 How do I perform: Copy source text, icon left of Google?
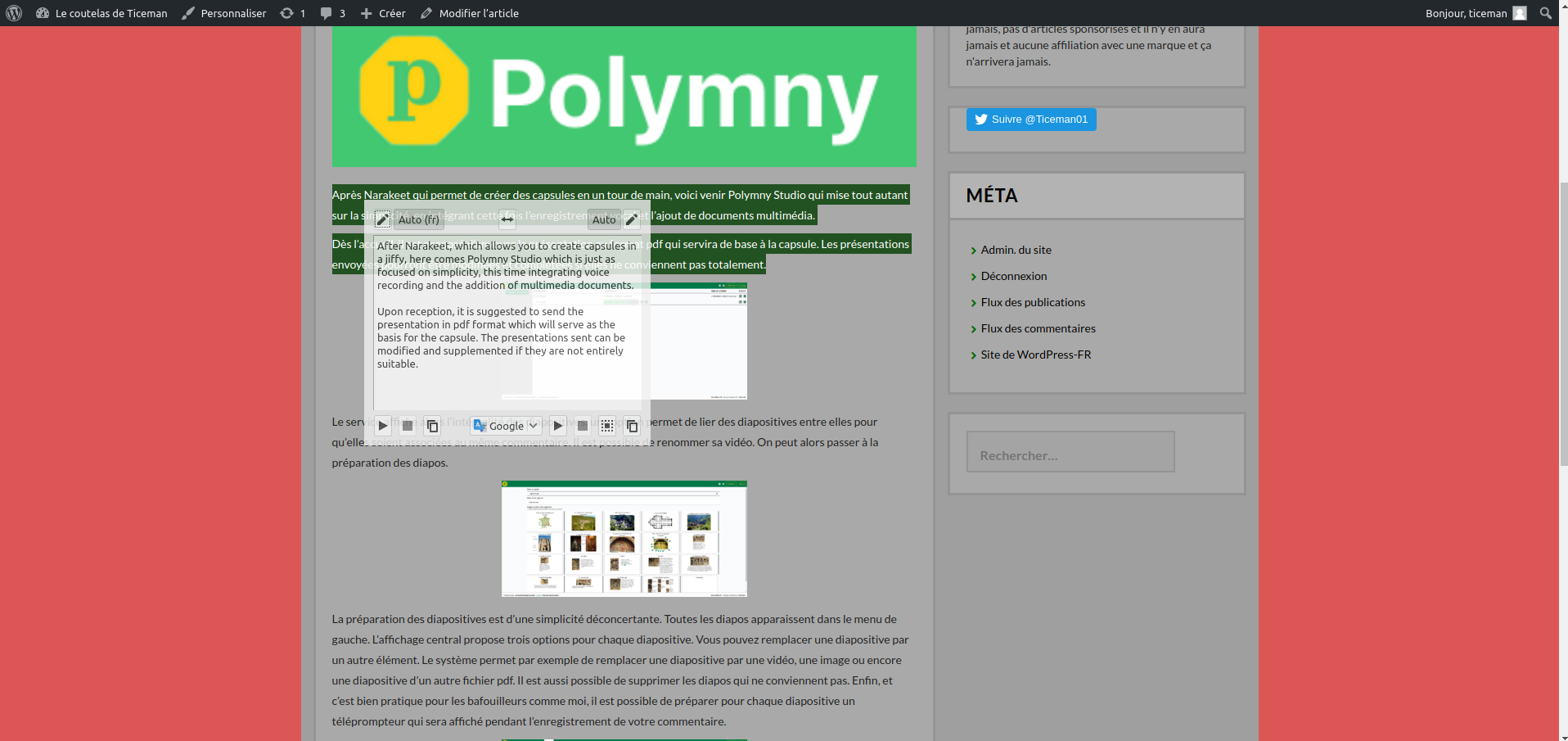433,426
